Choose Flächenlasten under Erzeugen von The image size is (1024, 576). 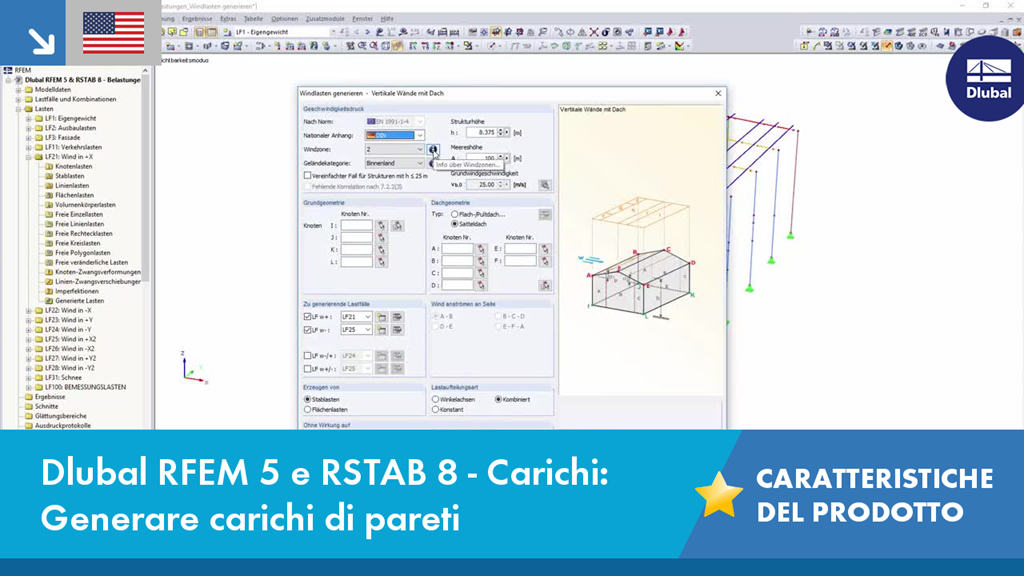pyautogui.click(x=308, y=409)
